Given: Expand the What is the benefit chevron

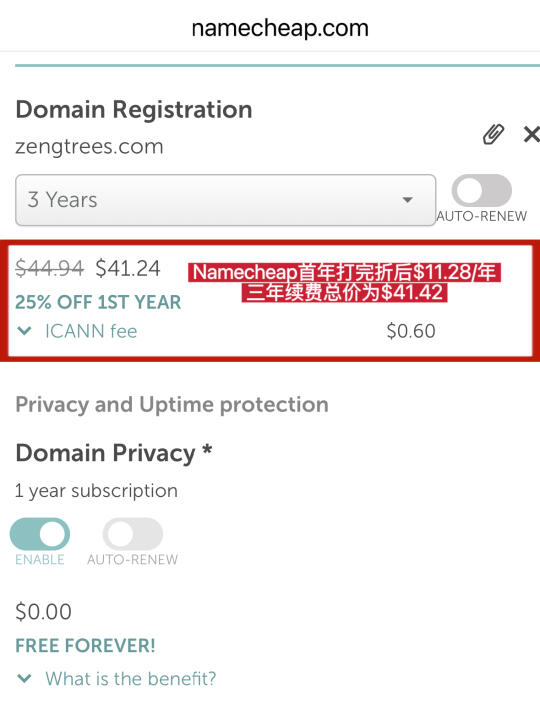Looking at the screenshot, I should [24, 678].
